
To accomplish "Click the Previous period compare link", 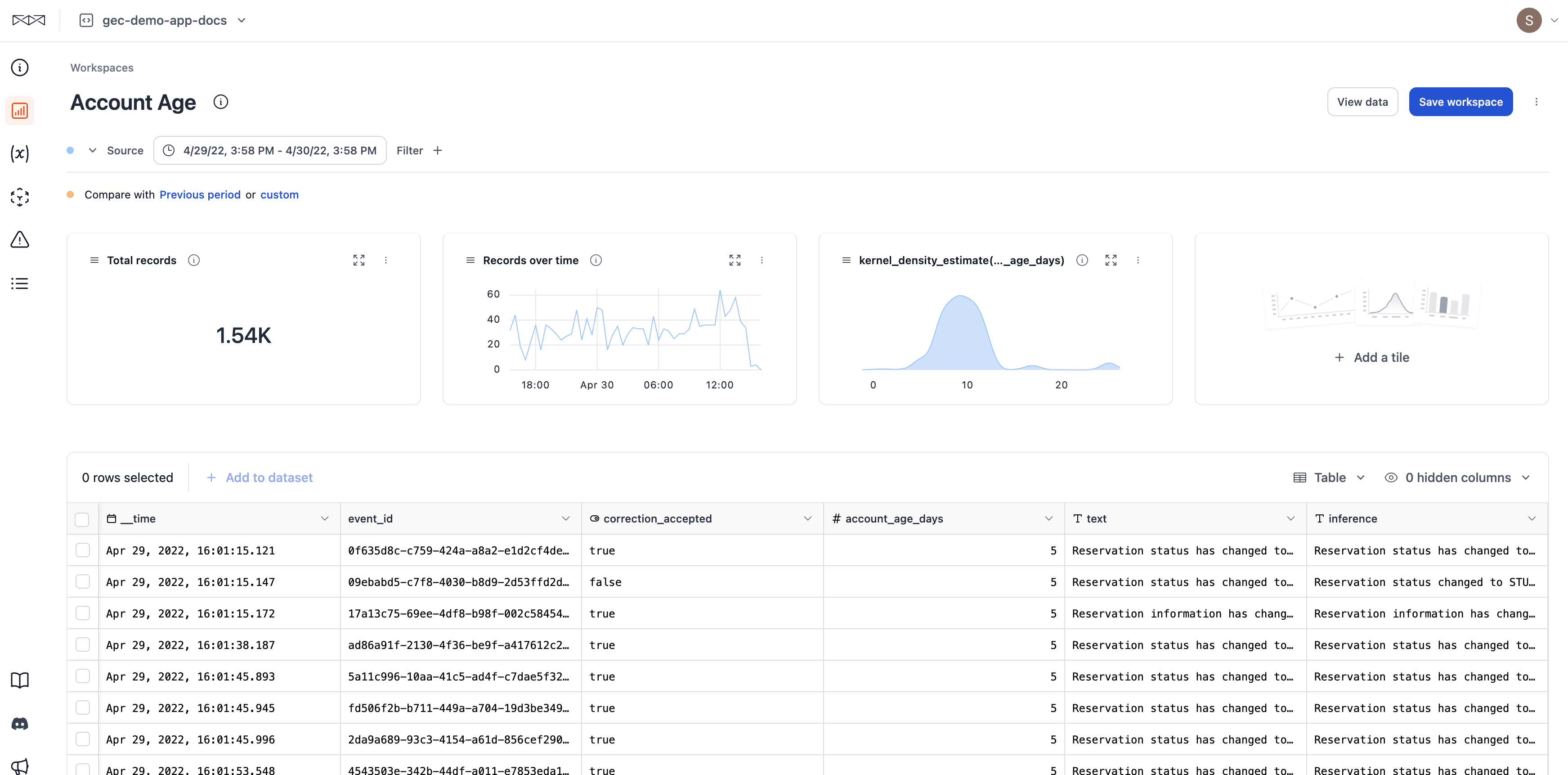I will tap(200, 194).
